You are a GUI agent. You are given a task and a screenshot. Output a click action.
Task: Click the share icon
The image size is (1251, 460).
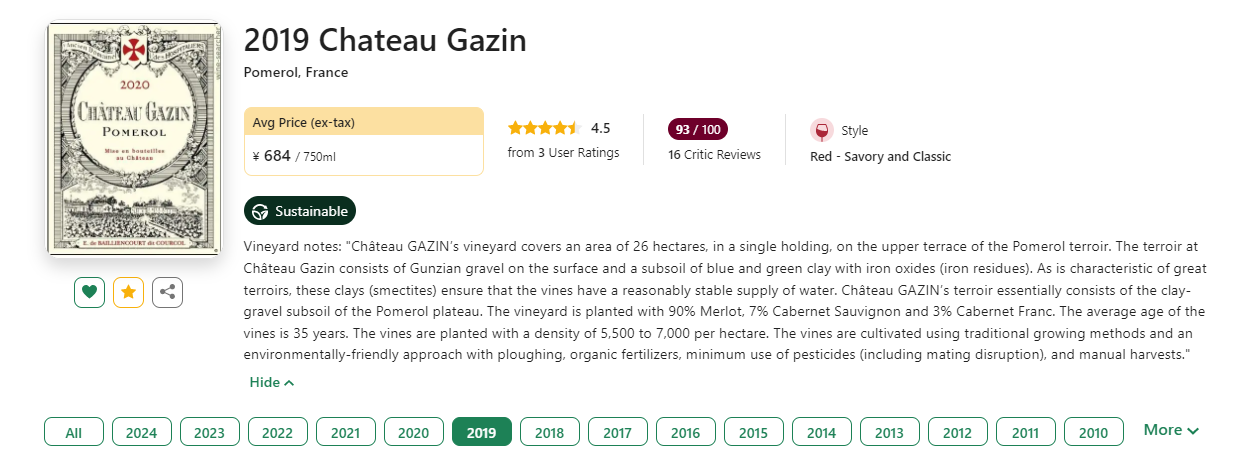pos(167,292)
